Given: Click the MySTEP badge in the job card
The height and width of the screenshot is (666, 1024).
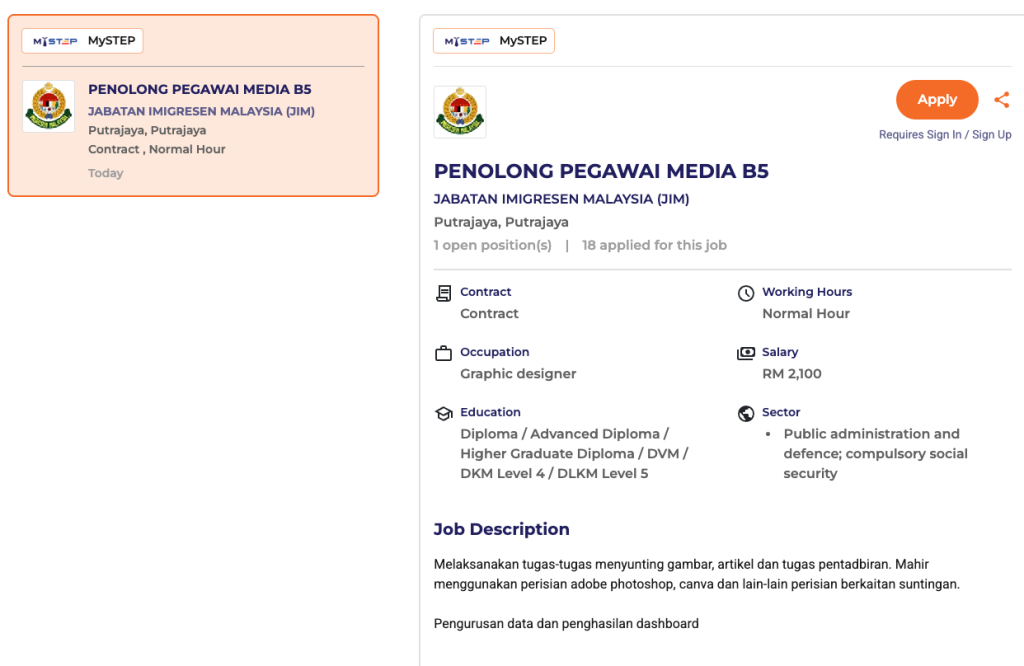Looking at the screenshot, I should 84,41.
